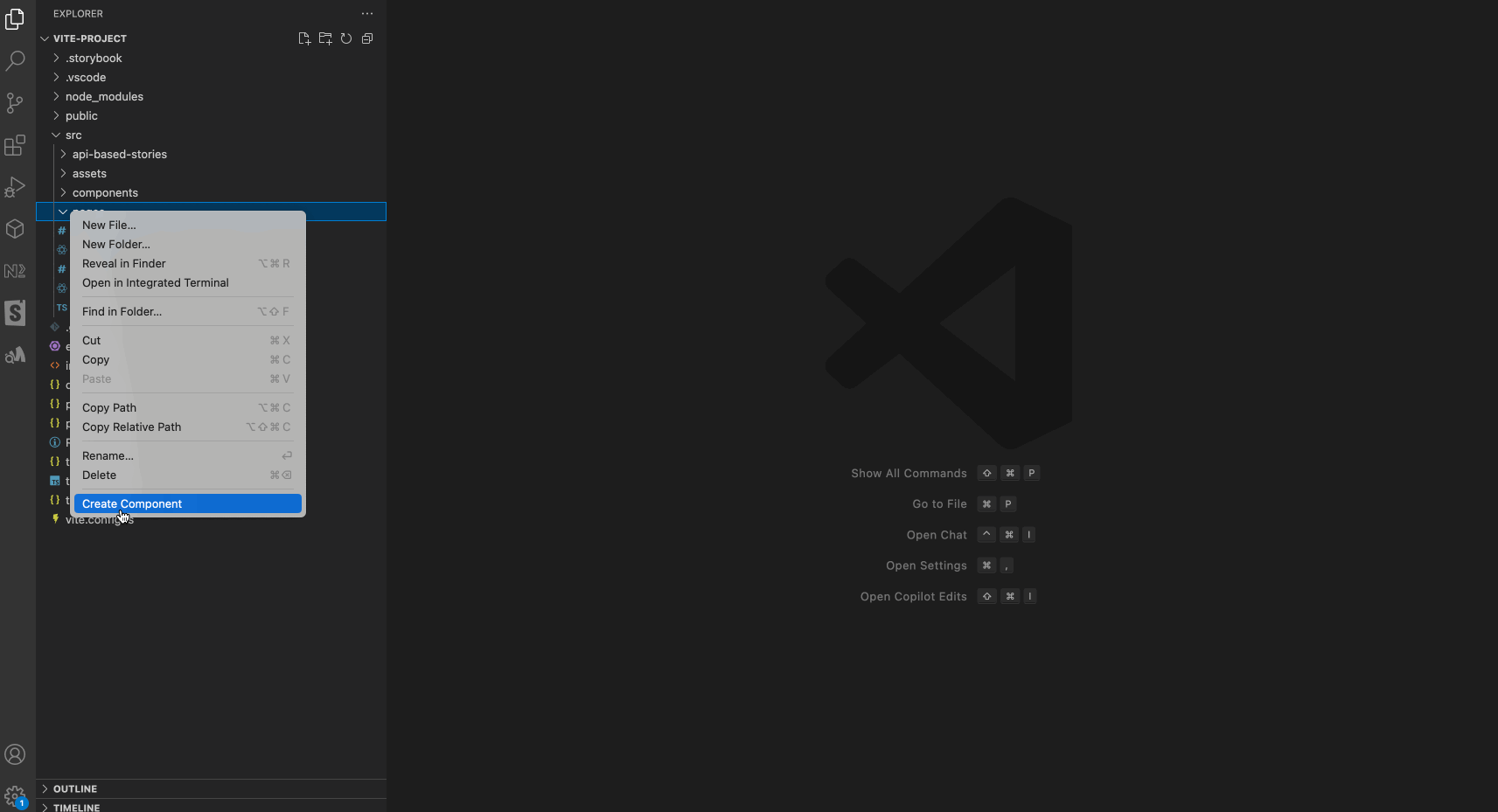Select Find in Folder... menu entry
This screenshot has height=812, width=1498.
188,311
